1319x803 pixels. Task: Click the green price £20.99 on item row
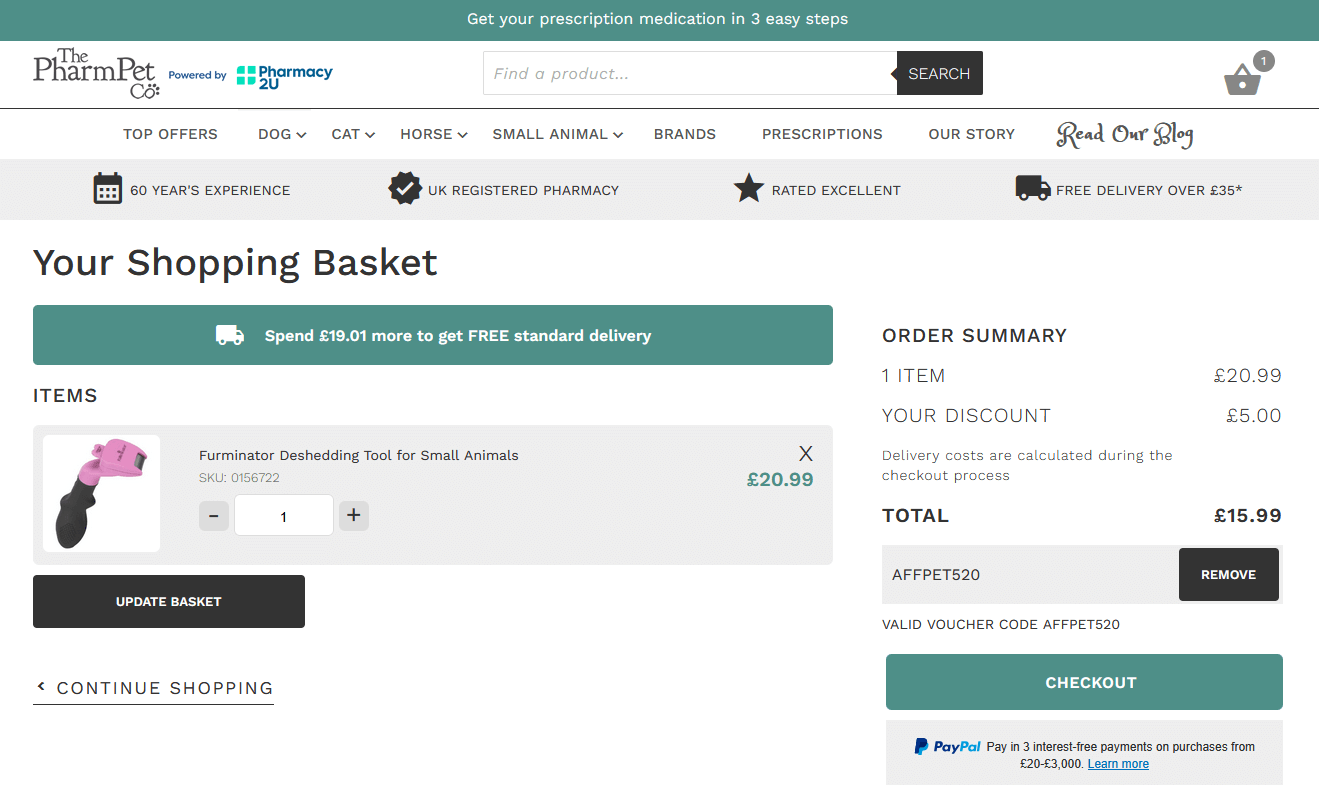[780, 479]
